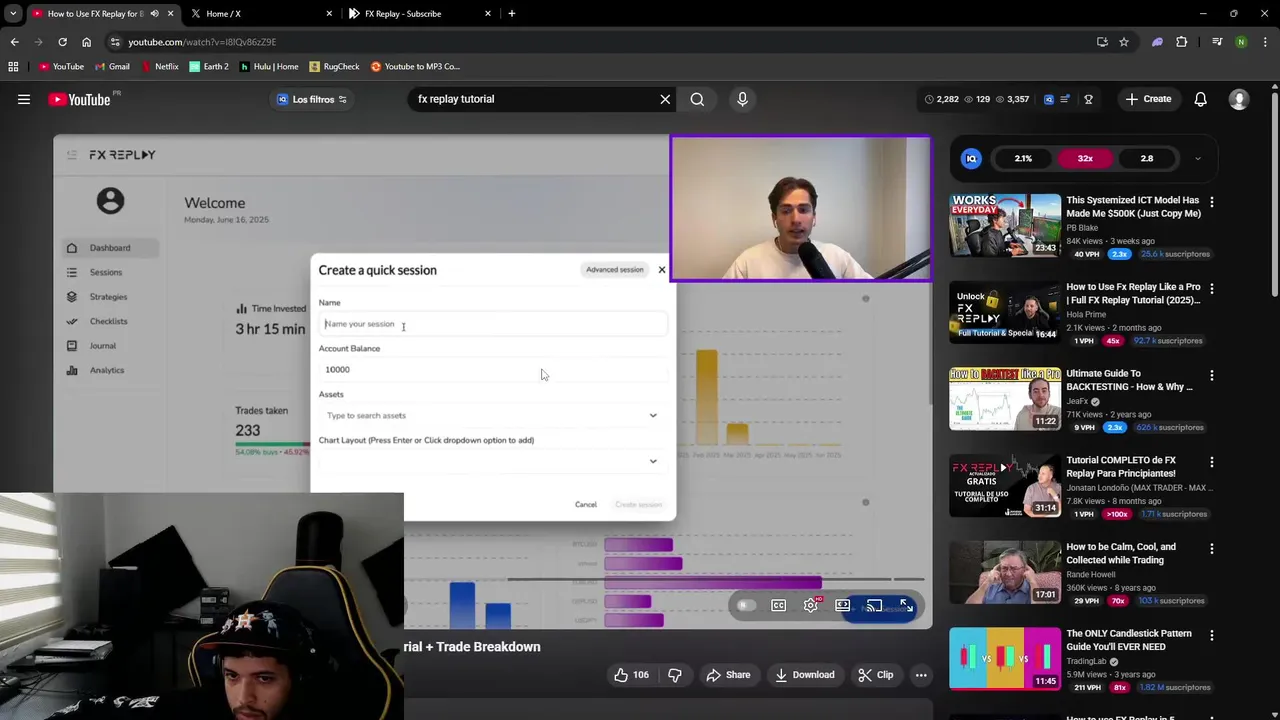The height and width of the screenshot is (720, 1280).
Task: Open Los filtros filter control
Action: pyautogui.click(x=311, y=99)
